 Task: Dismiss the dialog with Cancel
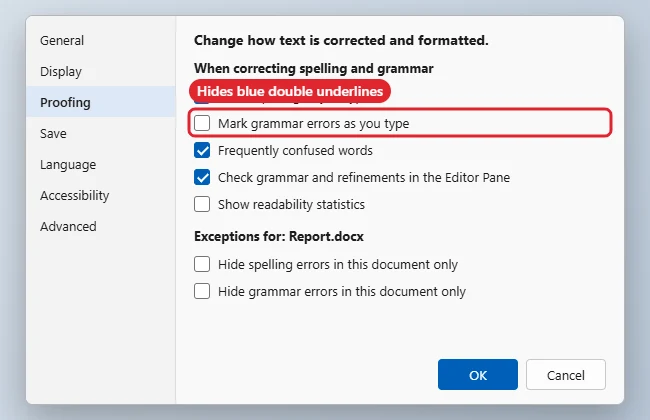(x=565, y=375)
